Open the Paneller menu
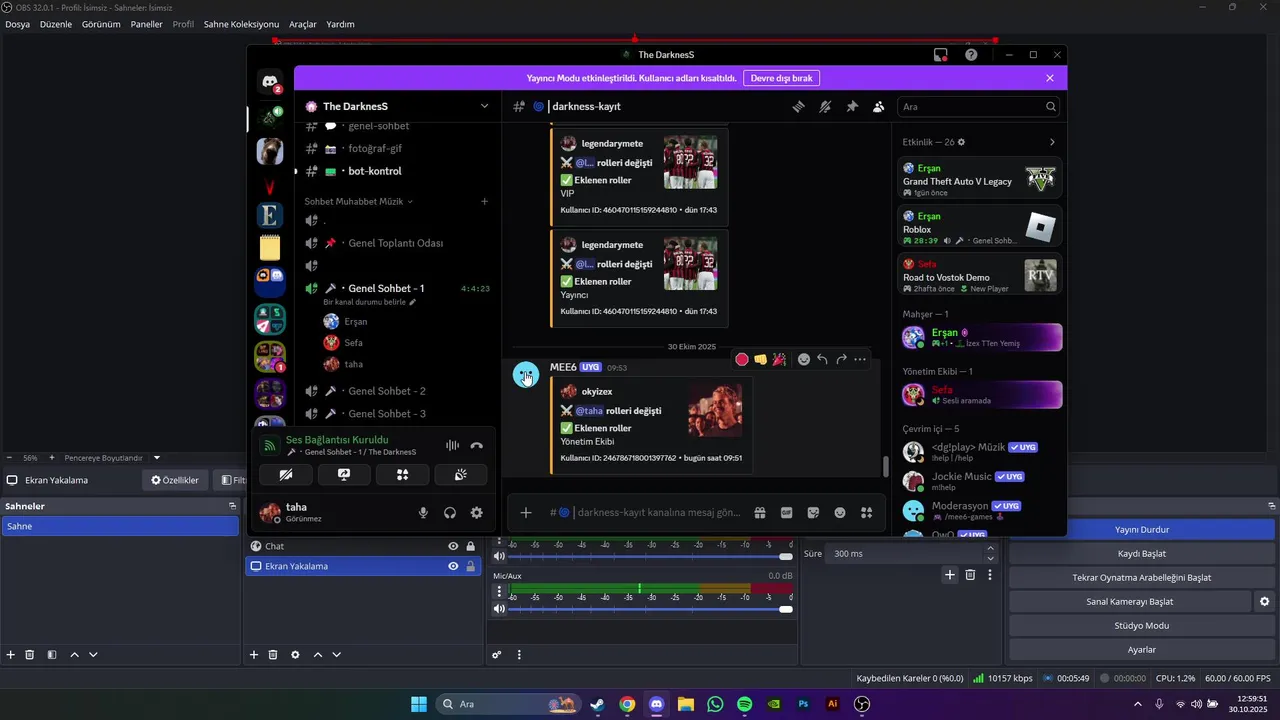1280x720 pixels. click(147, 24)
